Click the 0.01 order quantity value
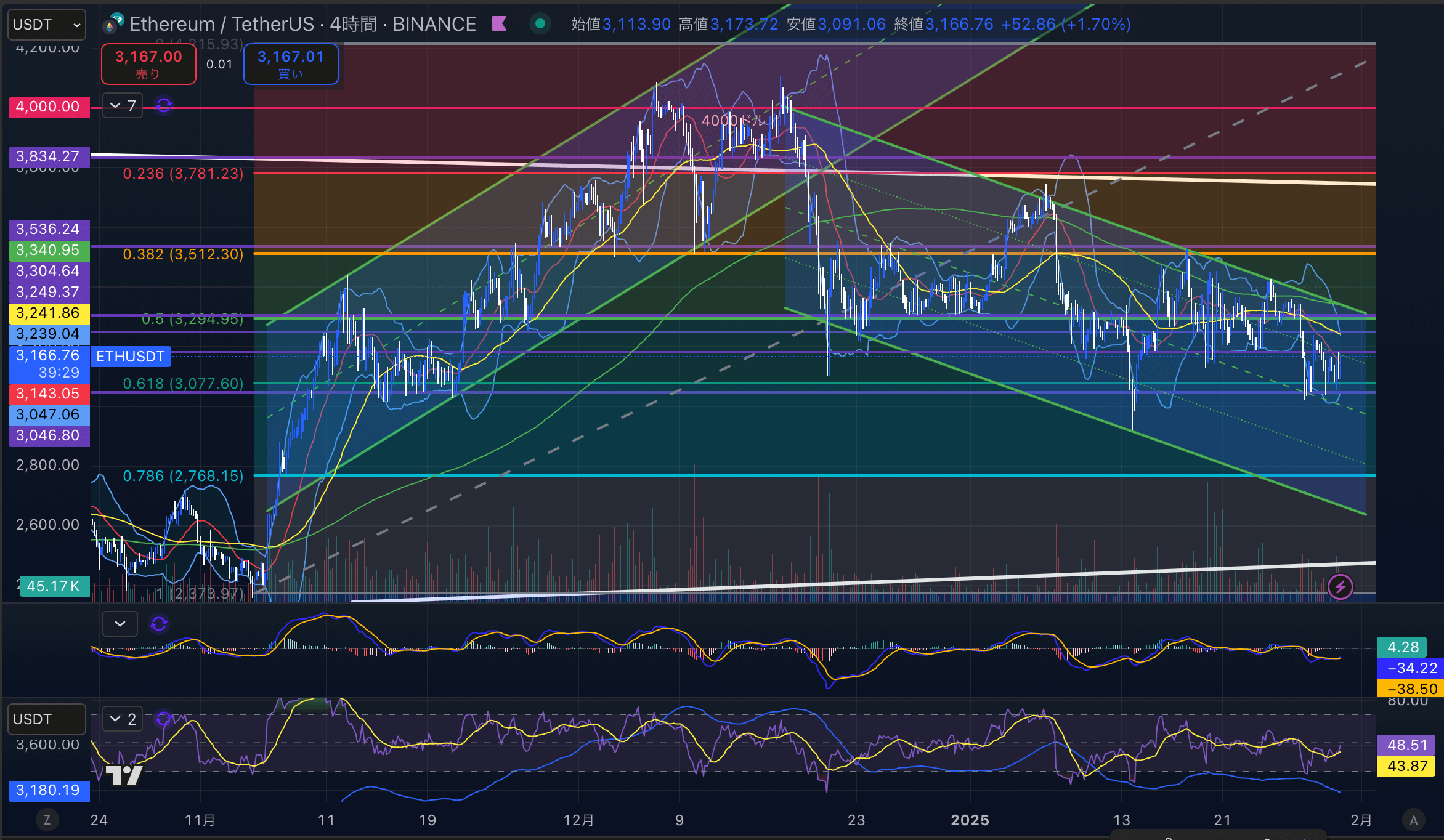 (x=219, y=64)
